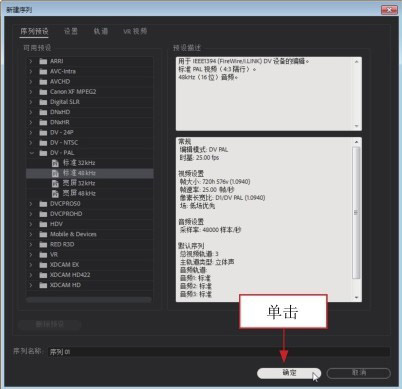This screenshot has width=402, height=389.
Task: Expand the XDCAM HD422 folder
Action: tap(31, 275)
